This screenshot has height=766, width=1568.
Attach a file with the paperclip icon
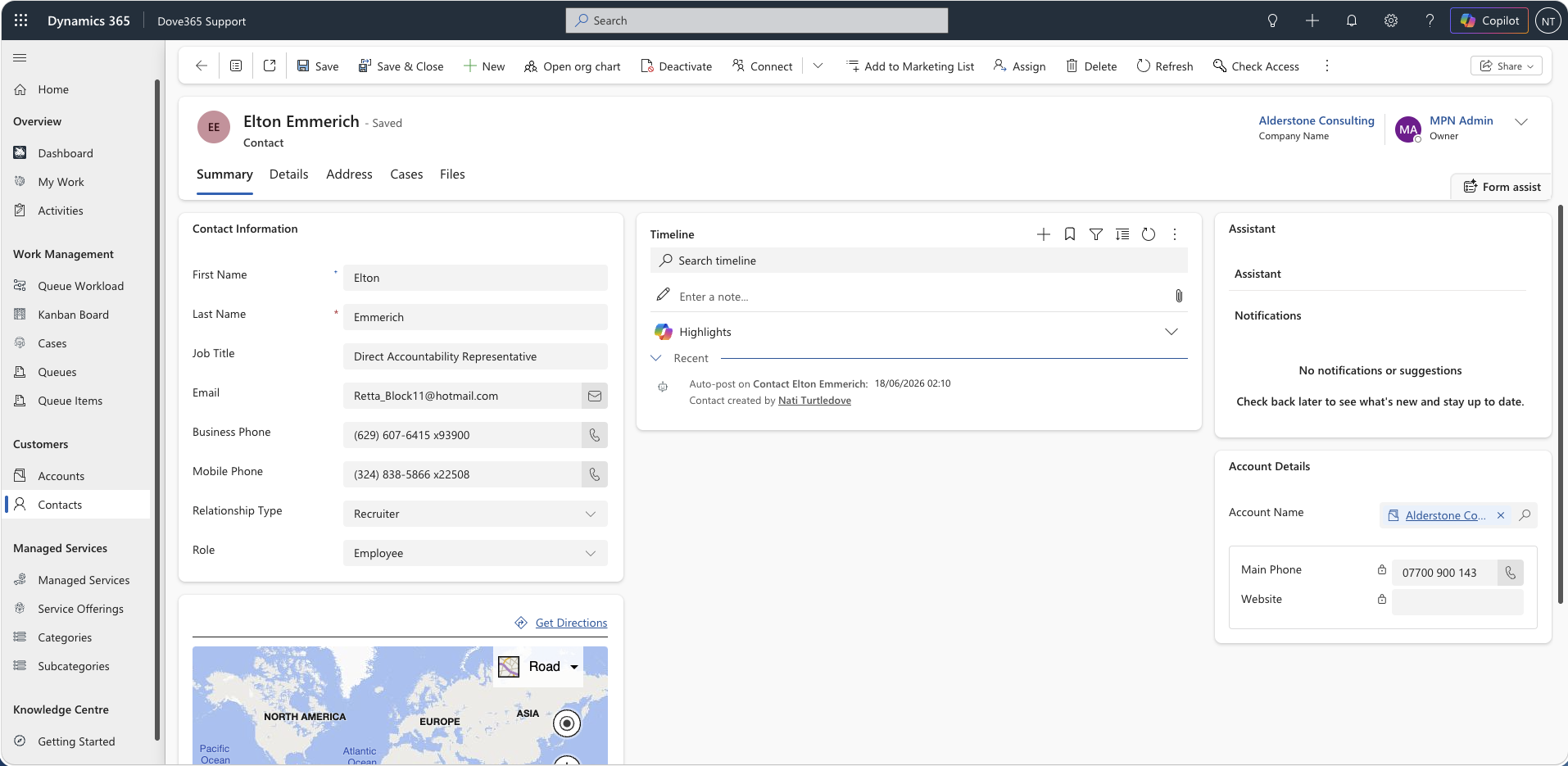pos(1179,296)
